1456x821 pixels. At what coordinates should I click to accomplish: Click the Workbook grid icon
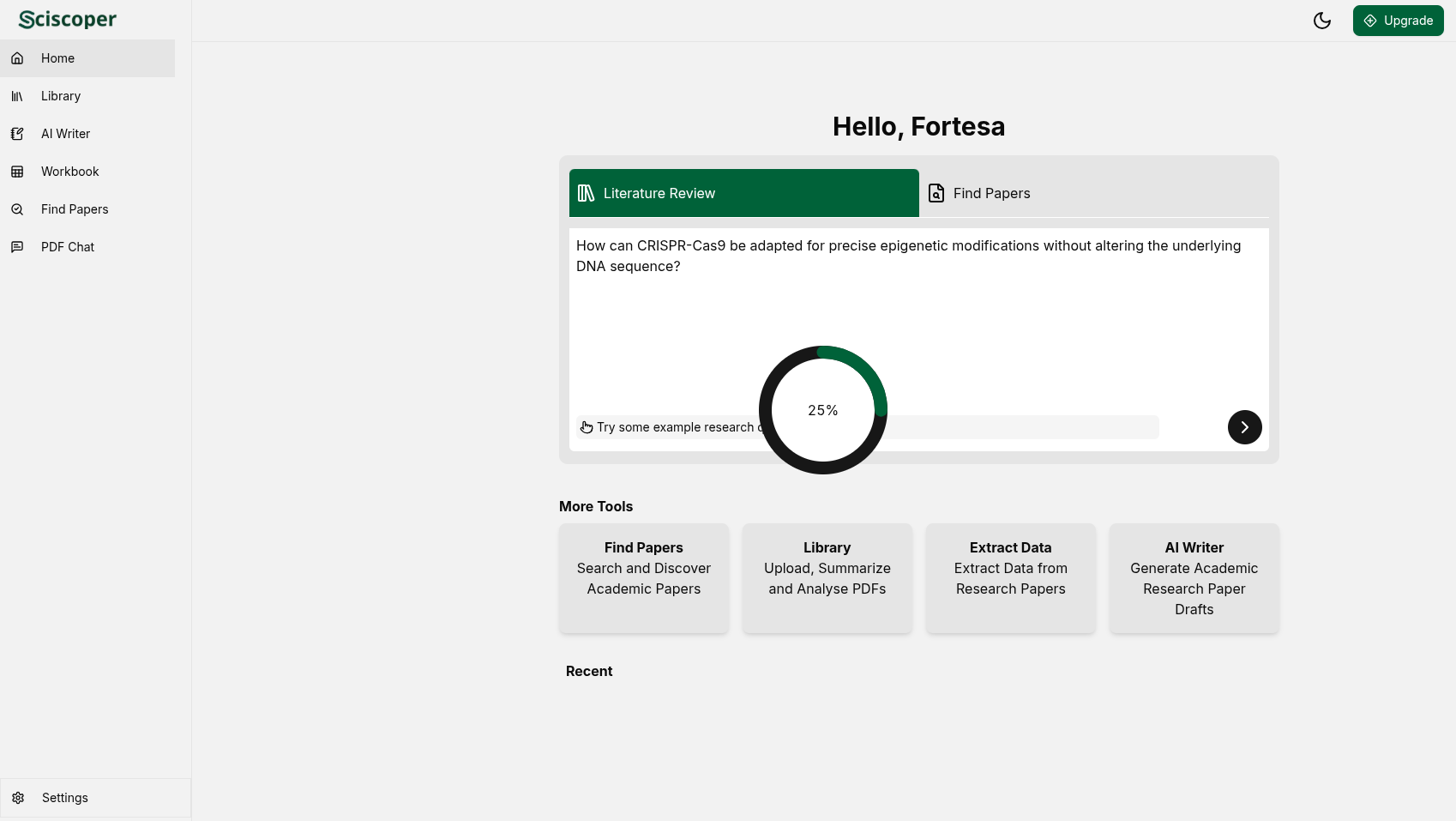coord(17,172)
